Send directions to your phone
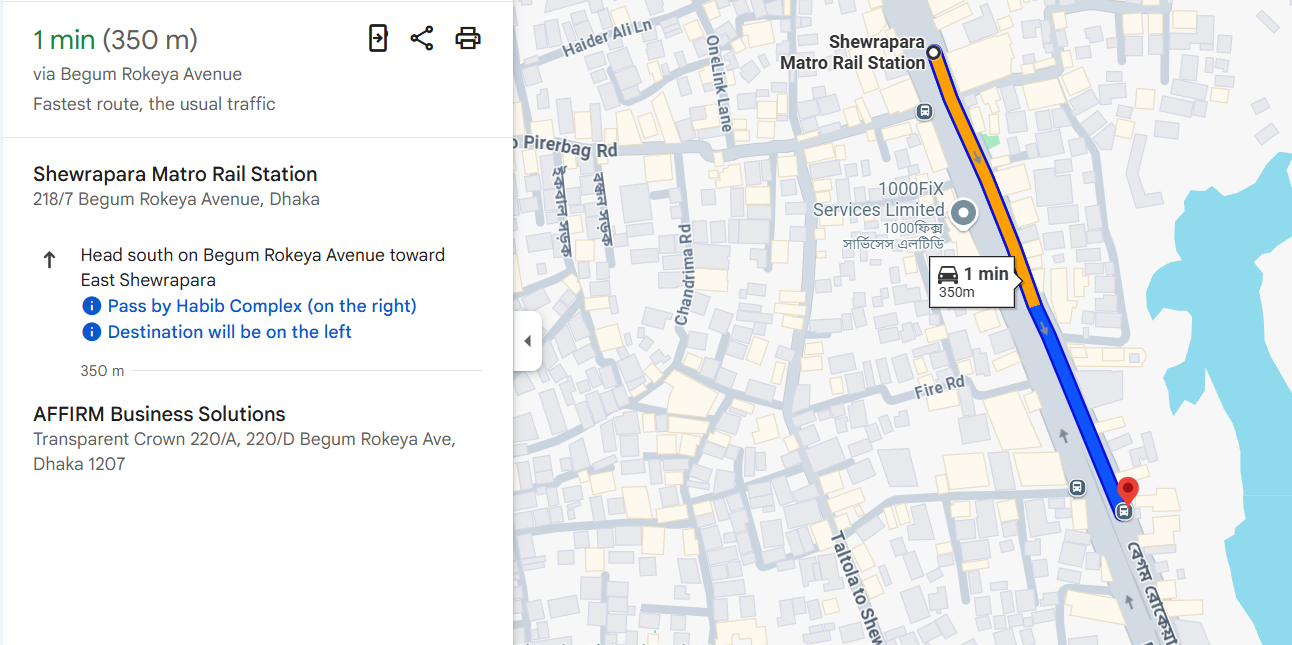The width and height of the screenshot is (1292, 645). (x=377, y=37)
